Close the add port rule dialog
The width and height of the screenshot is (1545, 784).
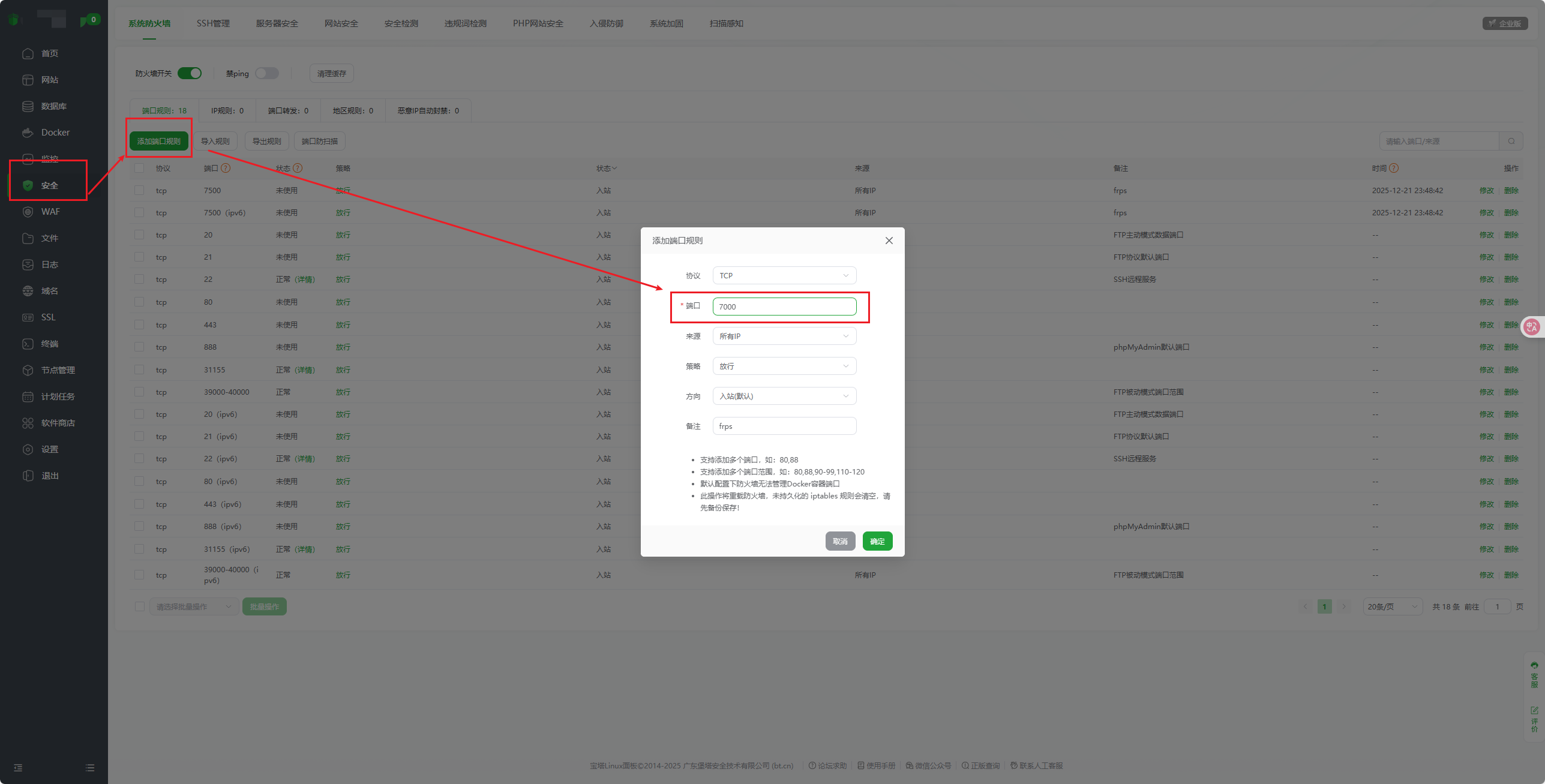[x=889, y=241]
